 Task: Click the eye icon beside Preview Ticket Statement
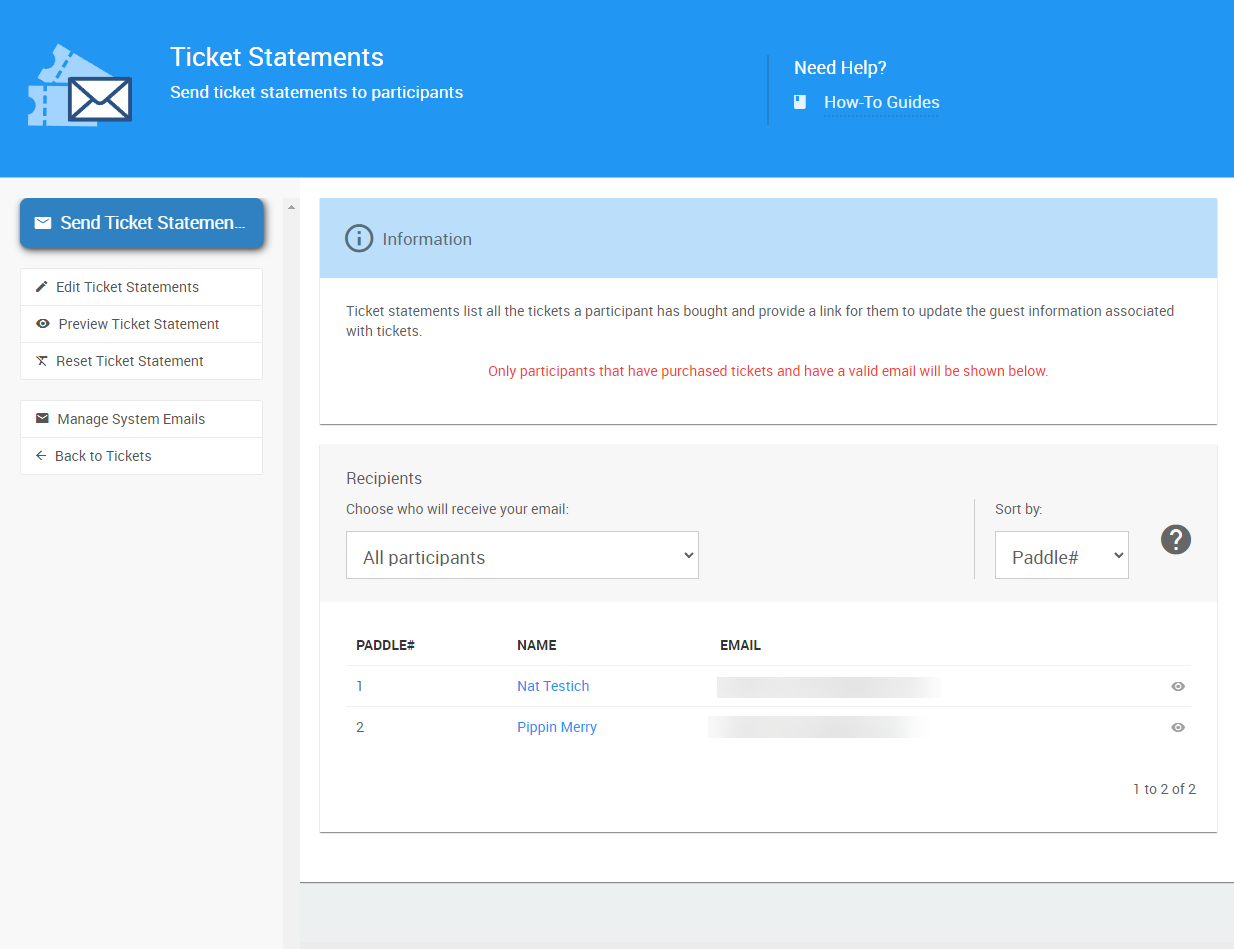tap(43, 324)
